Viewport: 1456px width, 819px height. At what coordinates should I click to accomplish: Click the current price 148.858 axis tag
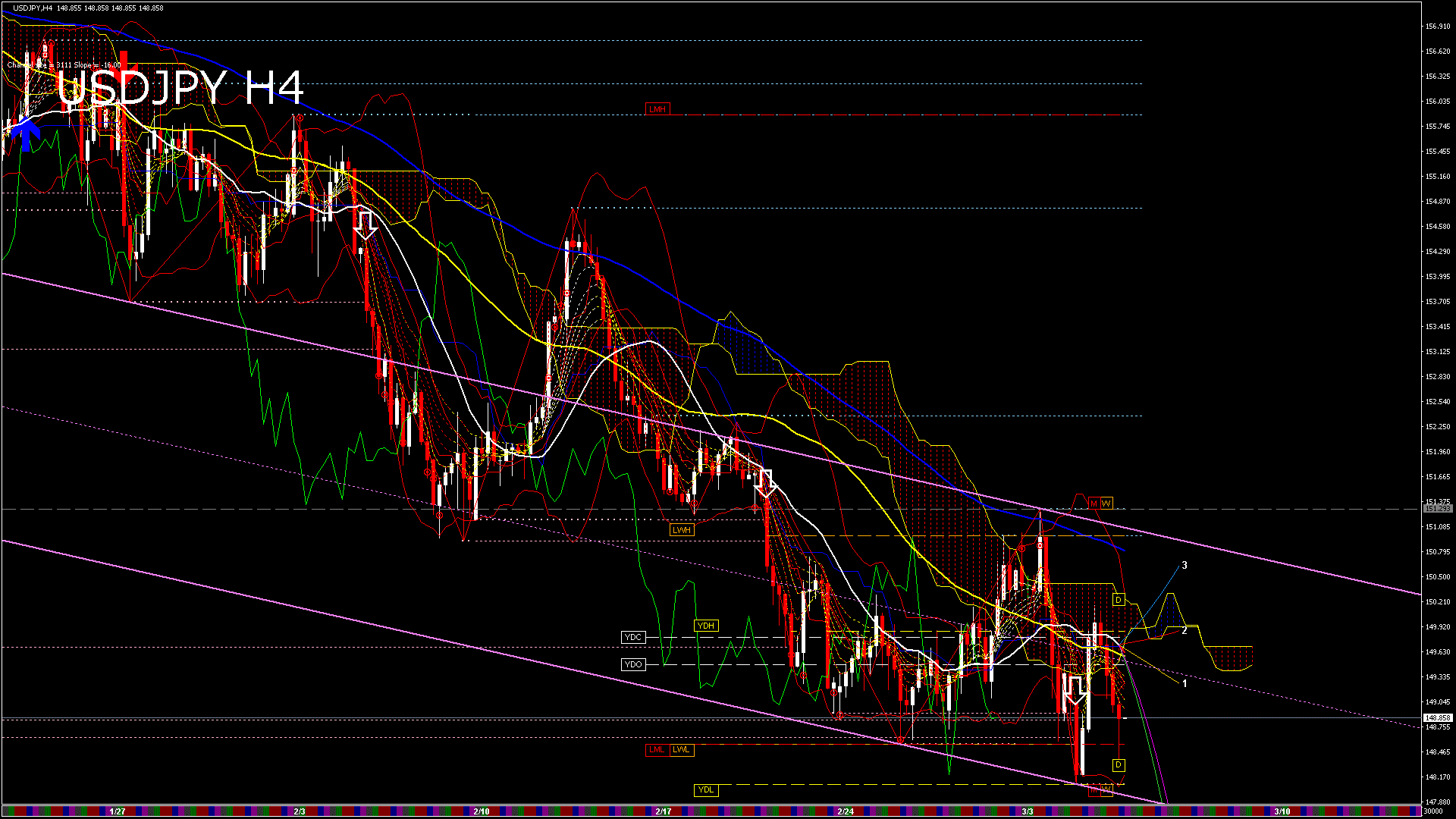pyautogui.click(x=1437, y=717)
